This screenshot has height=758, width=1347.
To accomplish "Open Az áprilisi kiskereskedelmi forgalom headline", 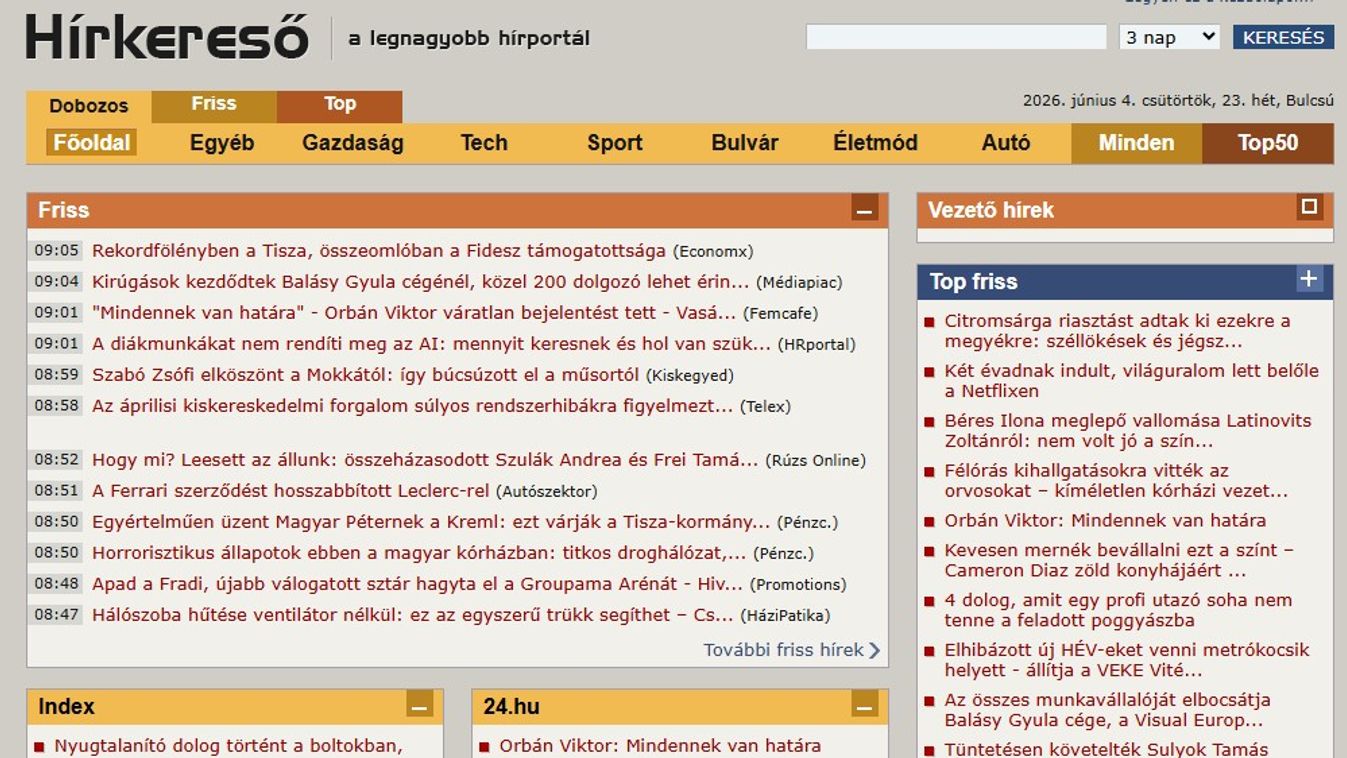I will point(413,406).
